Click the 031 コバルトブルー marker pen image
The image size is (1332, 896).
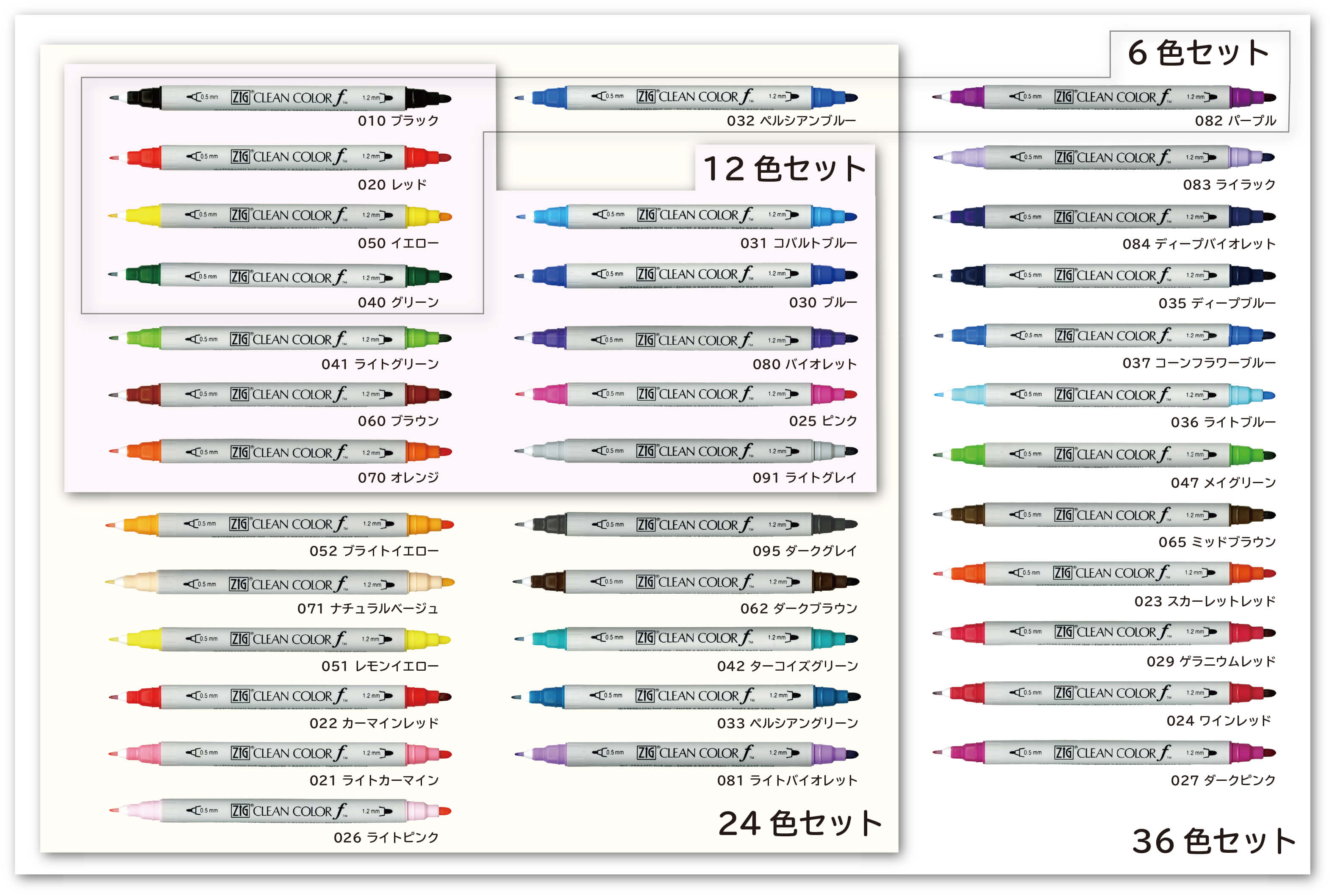pos(686,216)
